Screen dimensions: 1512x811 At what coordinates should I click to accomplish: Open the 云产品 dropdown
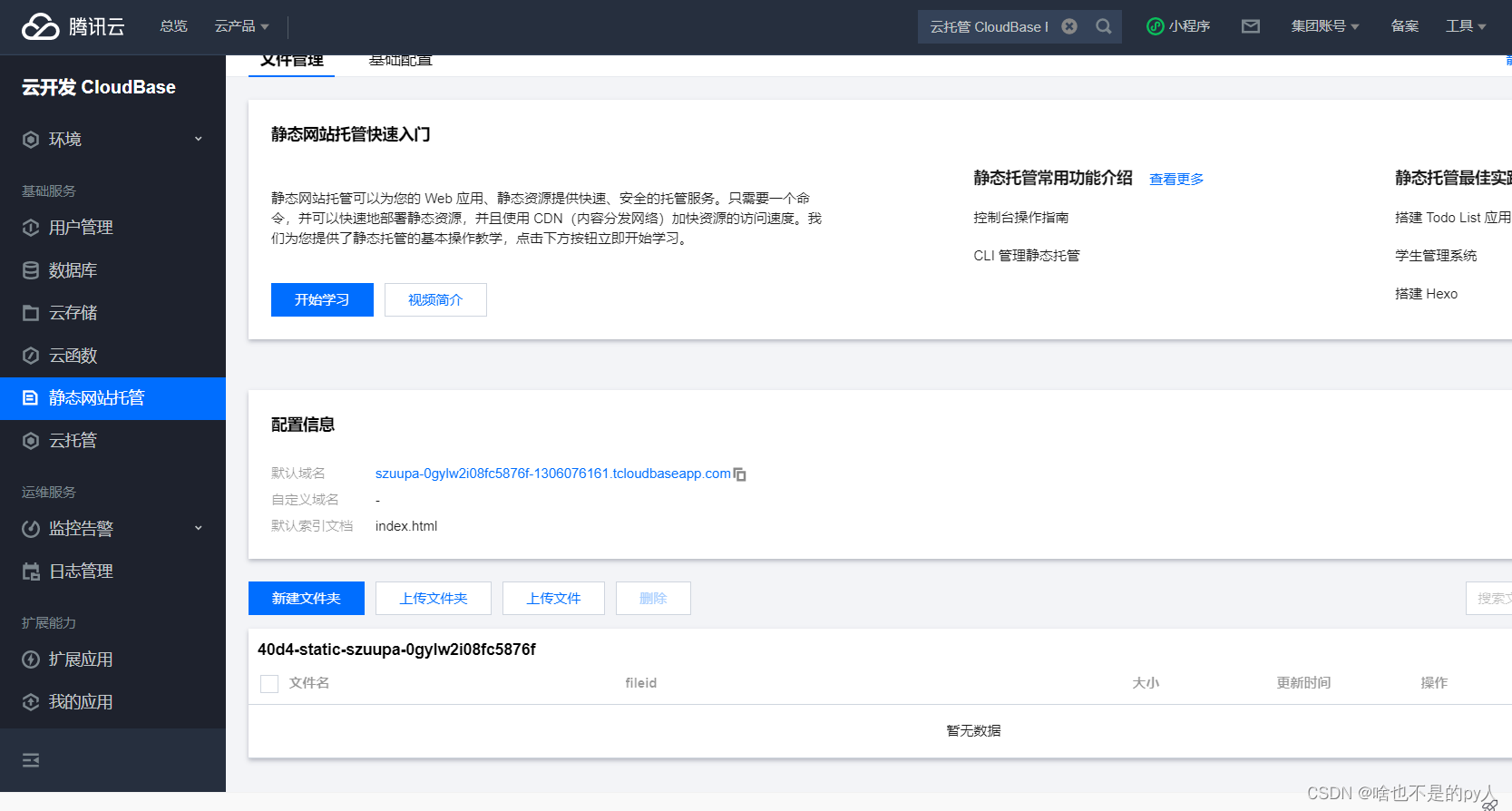pos(241,26)
